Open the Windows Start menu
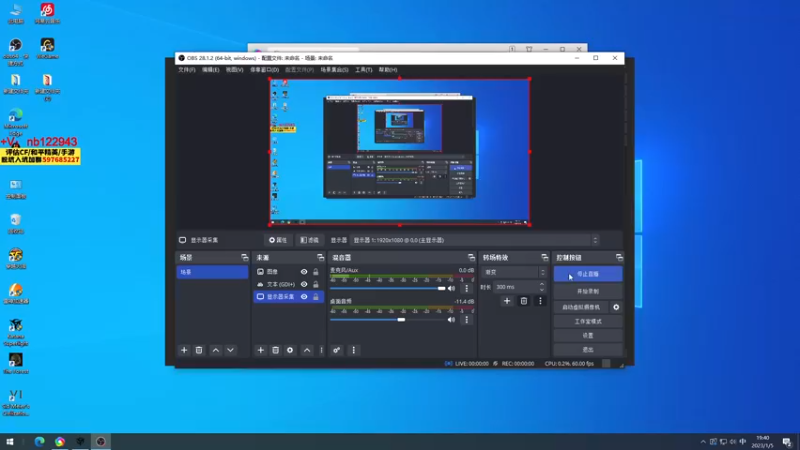 [10, 441]
